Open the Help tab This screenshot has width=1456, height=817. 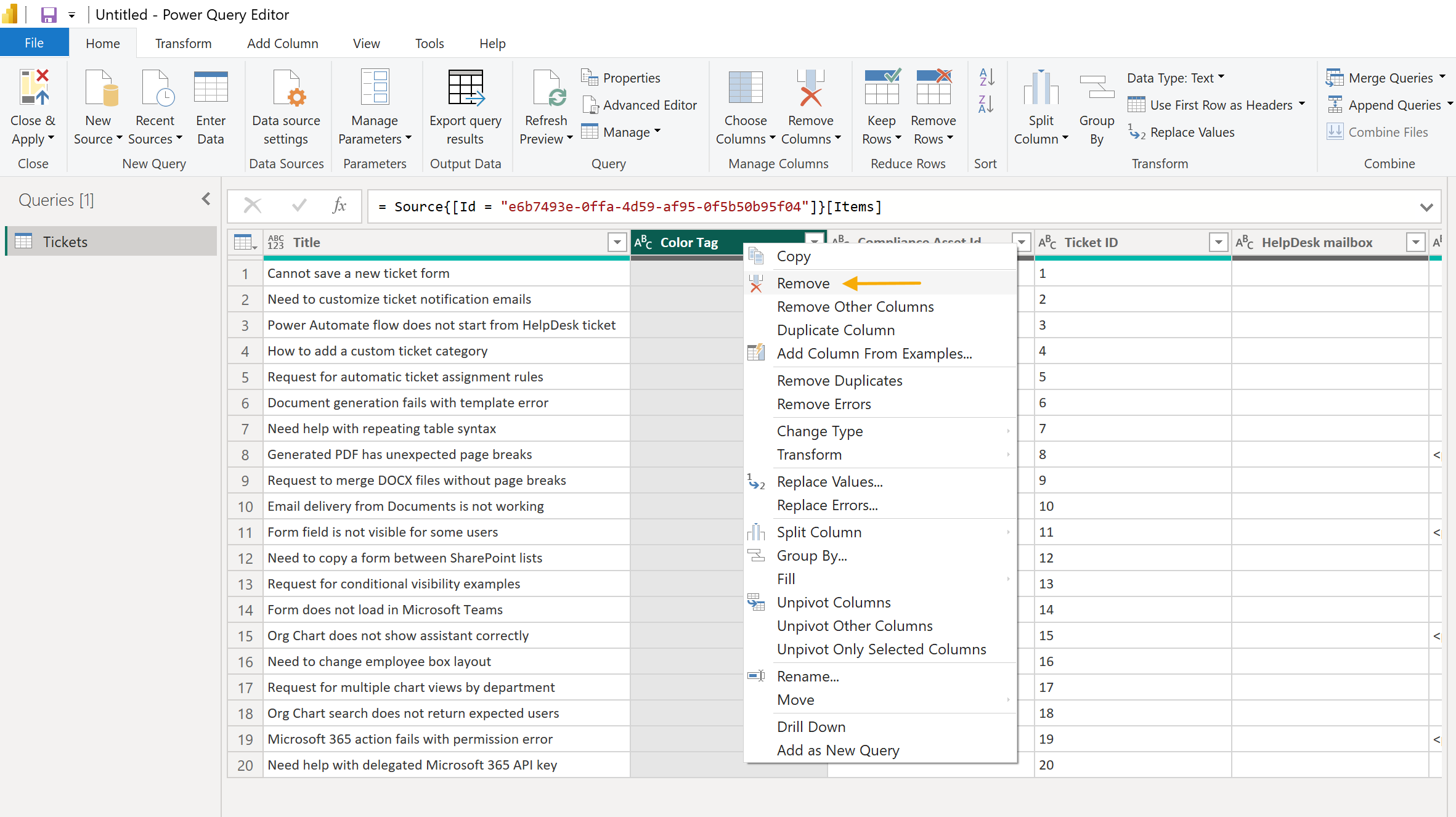pyautogui.click(x=492, y=43)
